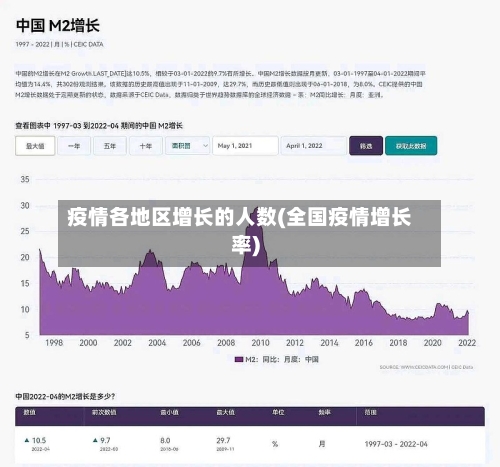Screen dimensions: 500x467
Task: Click the 2022 label on the x-axis
Action: pyautogui.click(x=467, y=343)
